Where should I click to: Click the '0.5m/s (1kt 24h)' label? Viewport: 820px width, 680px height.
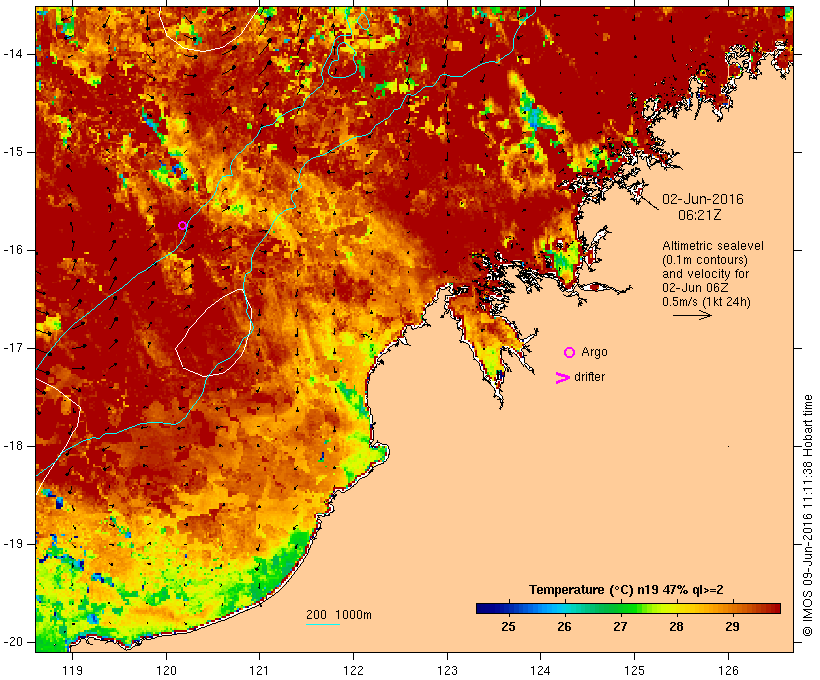(706, 302)
